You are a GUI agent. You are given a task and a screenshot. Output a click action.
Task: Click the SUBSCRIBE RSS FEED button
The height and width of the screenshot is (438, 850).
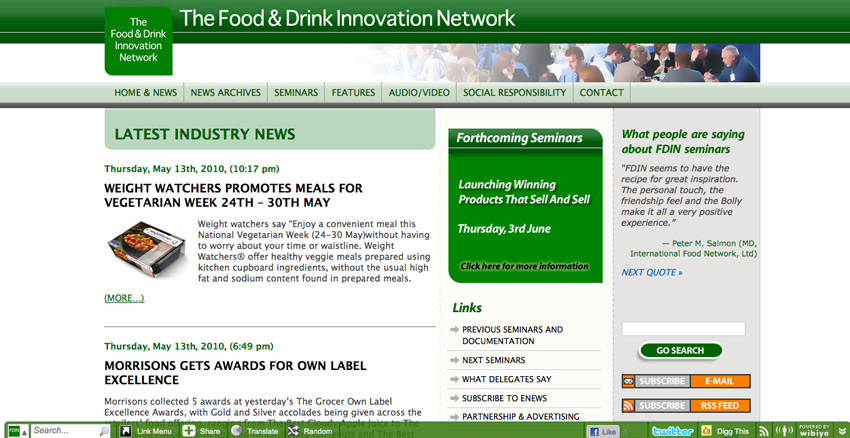point(686,405)
